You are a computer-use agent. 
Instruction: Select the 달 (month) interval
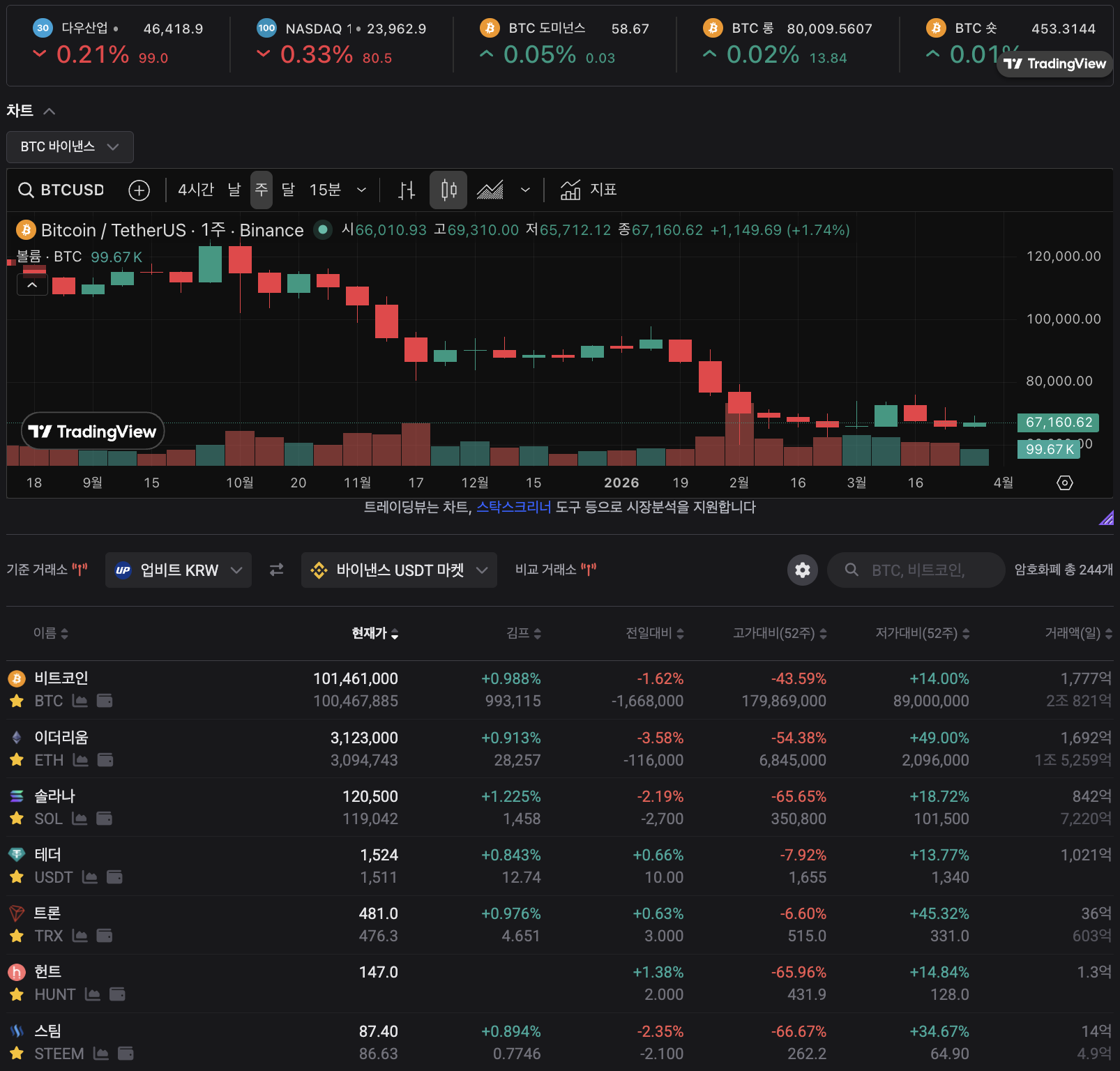(x=288, y=190)
